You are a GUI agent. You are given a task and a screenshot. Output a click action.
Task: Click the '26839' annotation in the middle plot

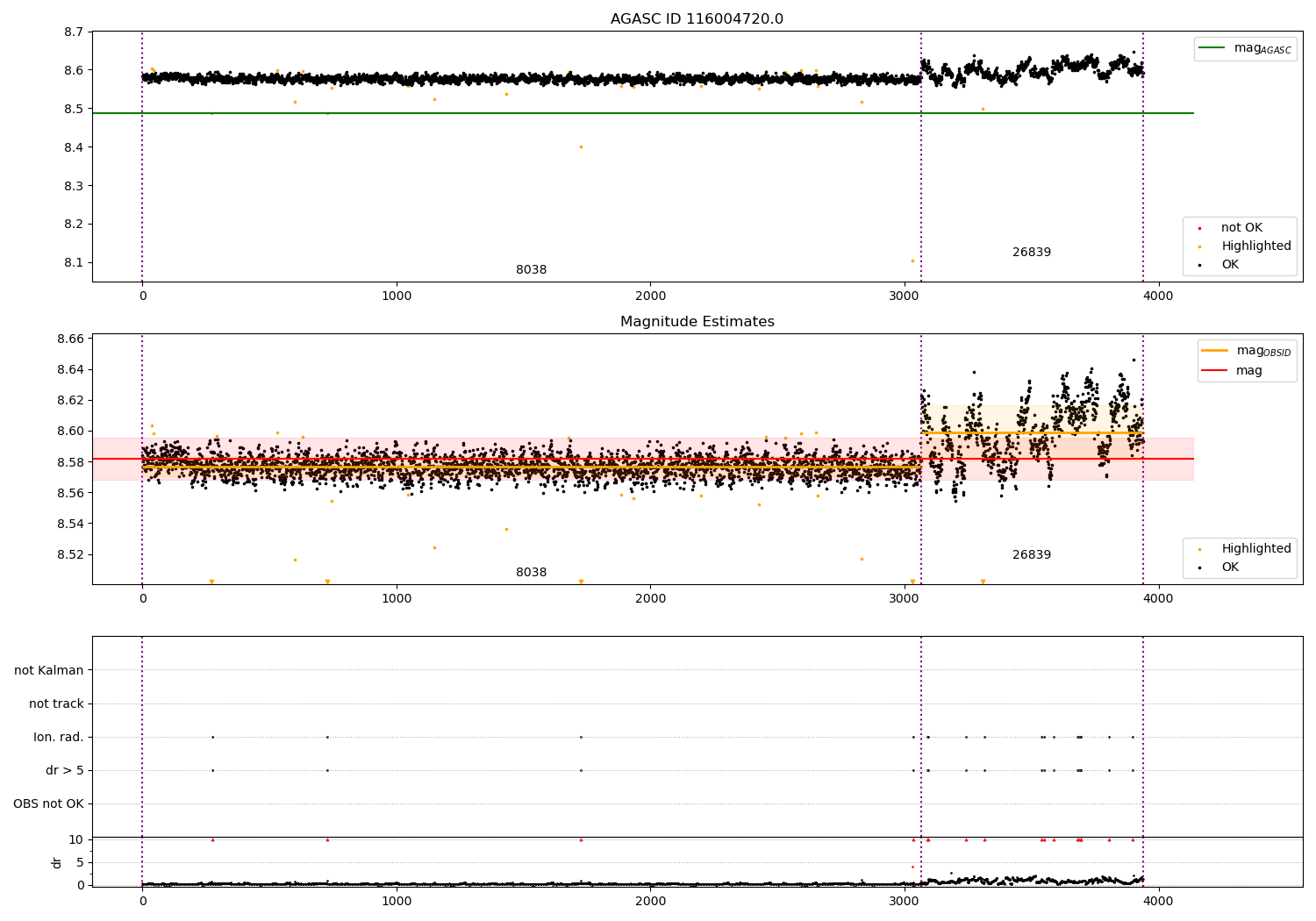pos(1031,555)
